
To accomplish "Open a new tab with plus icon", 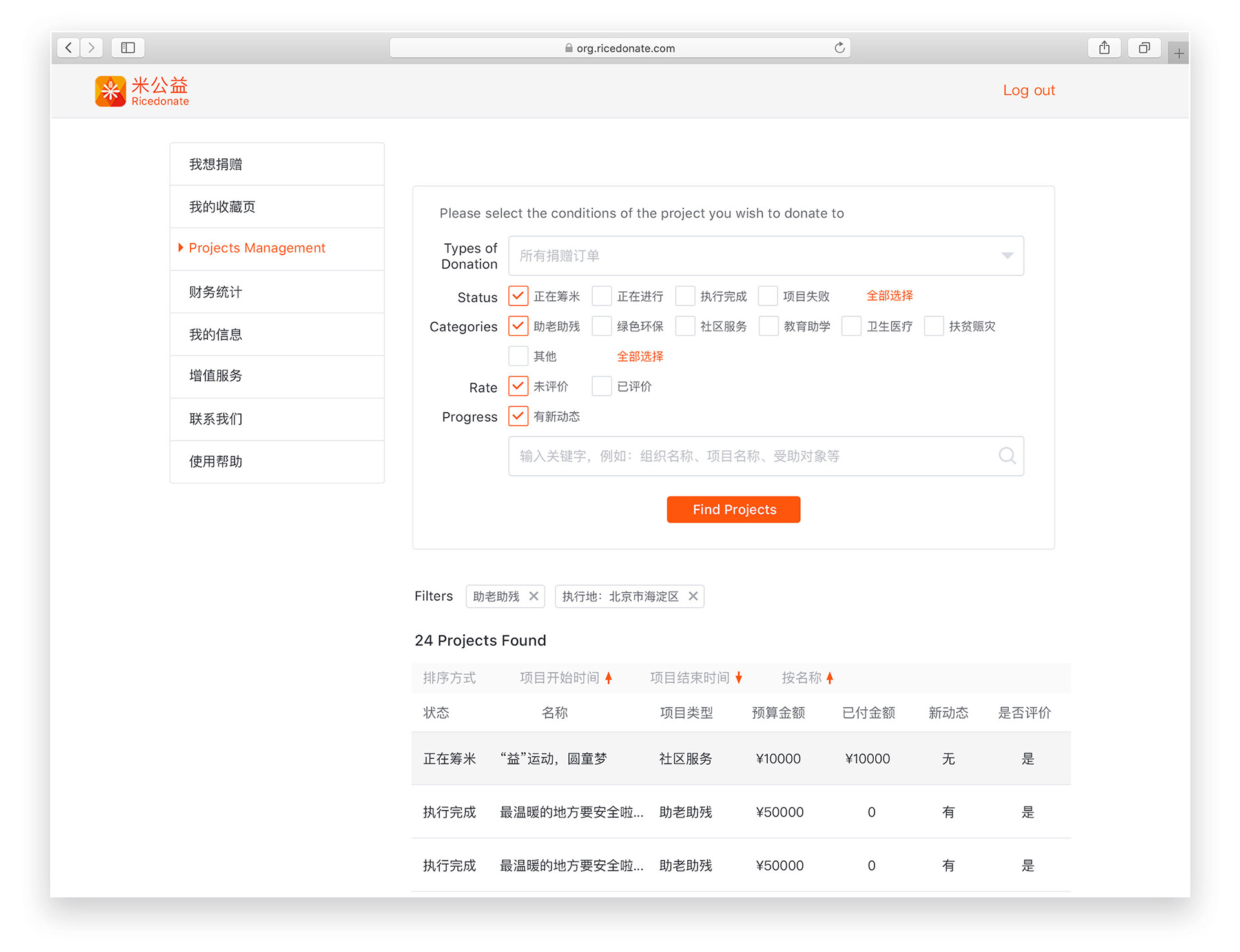I will [x=1179, y=53].
